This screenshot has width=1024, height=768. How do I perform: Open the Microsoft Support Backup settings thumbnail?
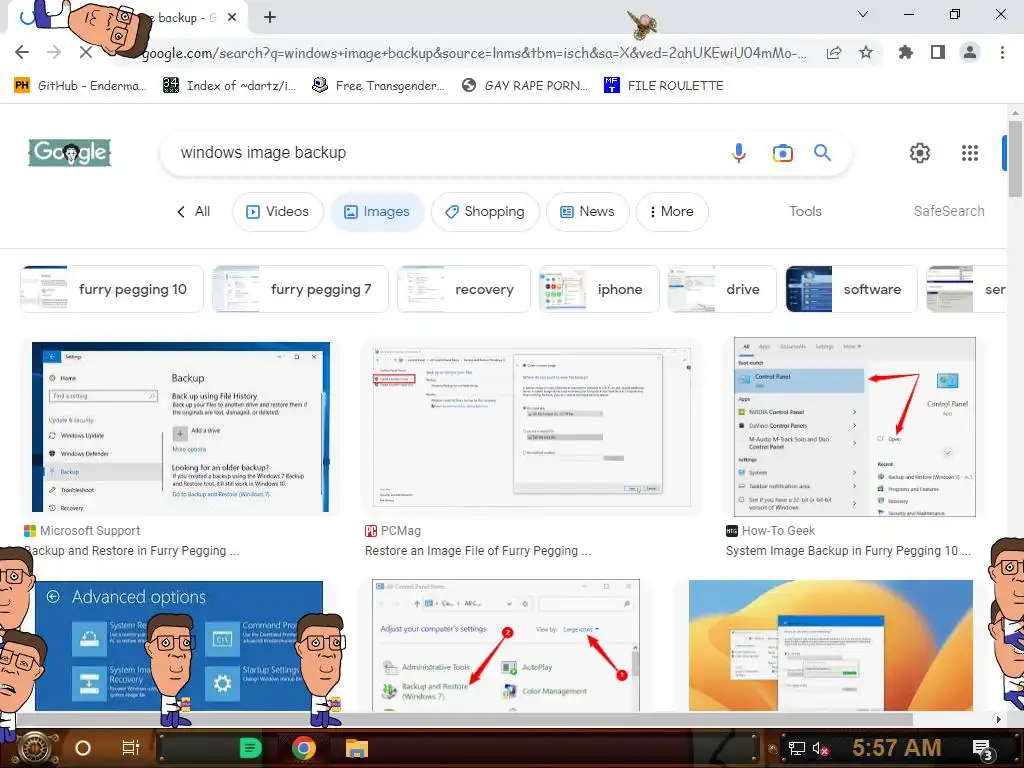181,427
